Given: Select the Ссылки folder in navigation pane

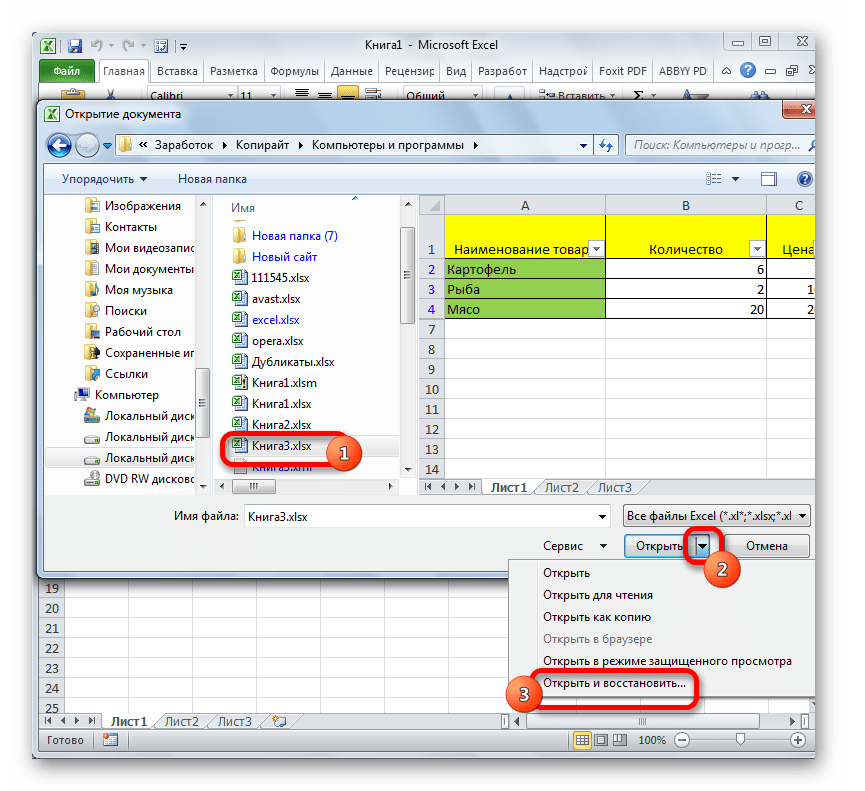Looking at the screenshot, I should pos(117,374).
